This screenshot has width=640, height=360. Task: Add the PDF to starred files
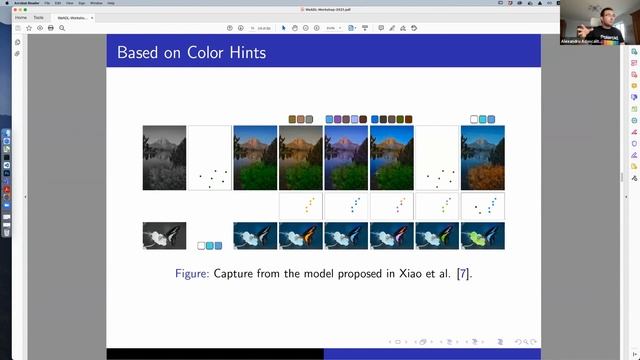(29, 28)
